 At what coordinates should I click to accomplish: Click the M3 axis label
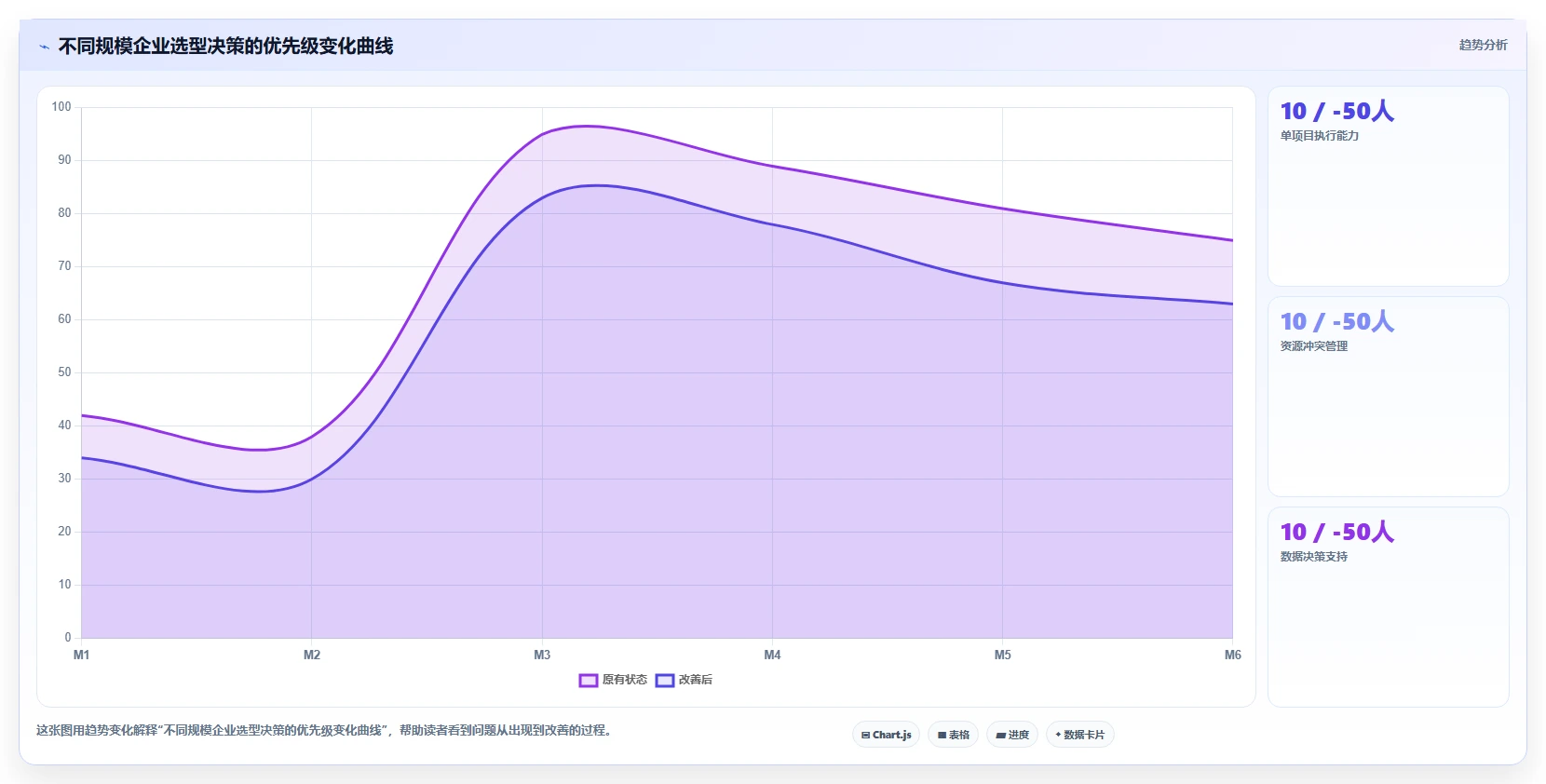[542, 656]
